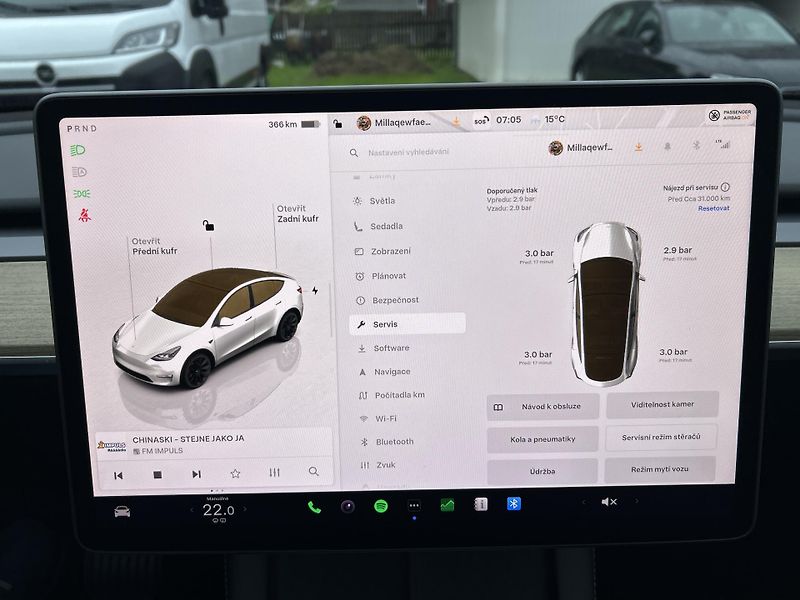Click the Resetovat link
Image resolution: width=800 pixels, height=600 pixels.
point(713,208)
